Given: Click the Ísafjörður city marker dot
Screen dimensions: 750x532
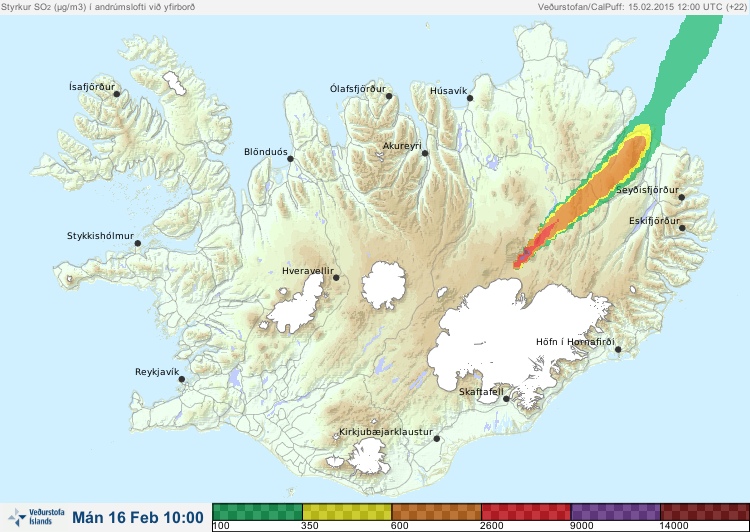Looking at the screenshot, I should tap(116, 94).
